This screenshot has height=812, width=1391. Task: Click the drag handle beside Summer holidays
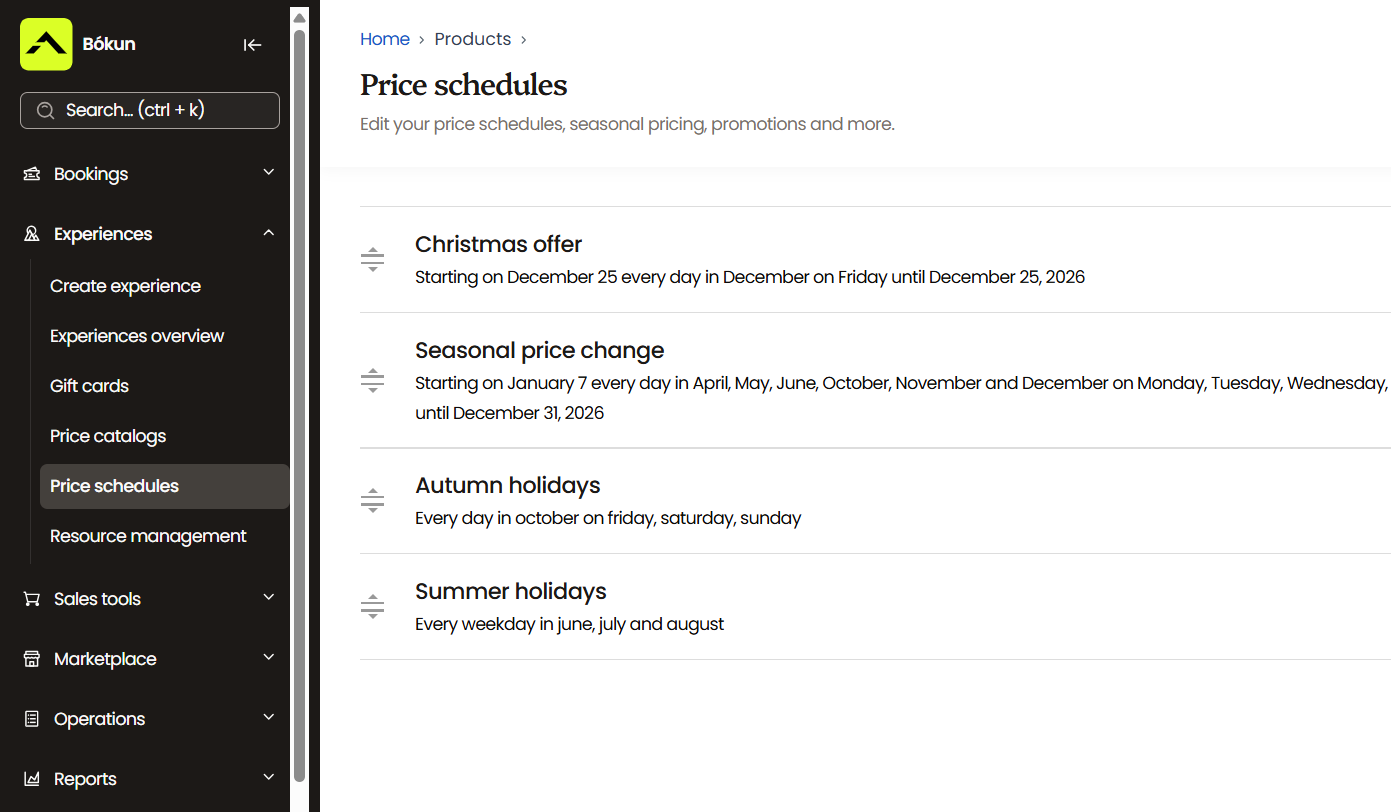(x=372, y=607)
